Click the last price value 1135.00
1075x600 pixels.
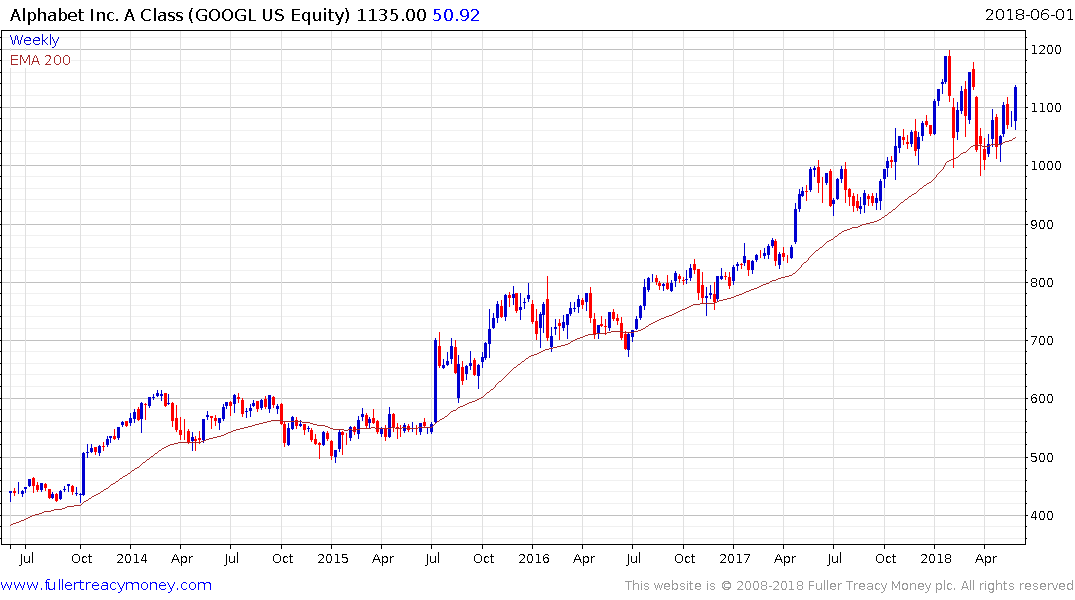click(391, 15)
